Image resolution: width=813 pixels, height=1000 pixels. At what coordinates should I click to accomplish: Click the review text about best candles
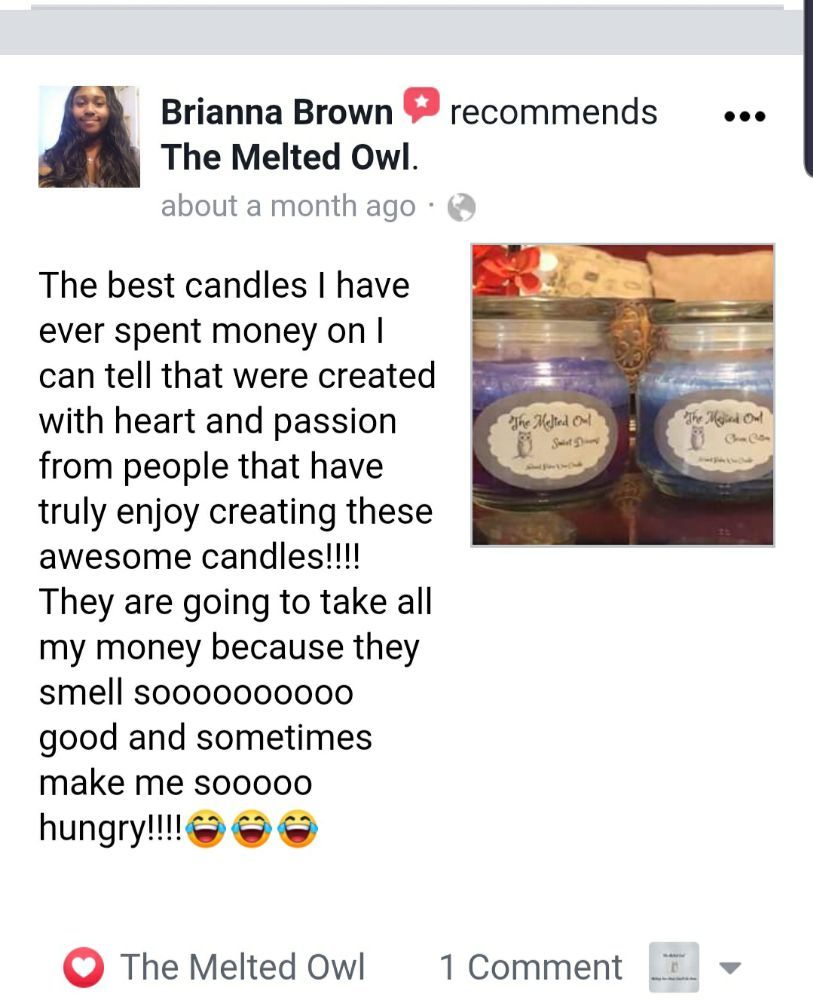[236, 557]
